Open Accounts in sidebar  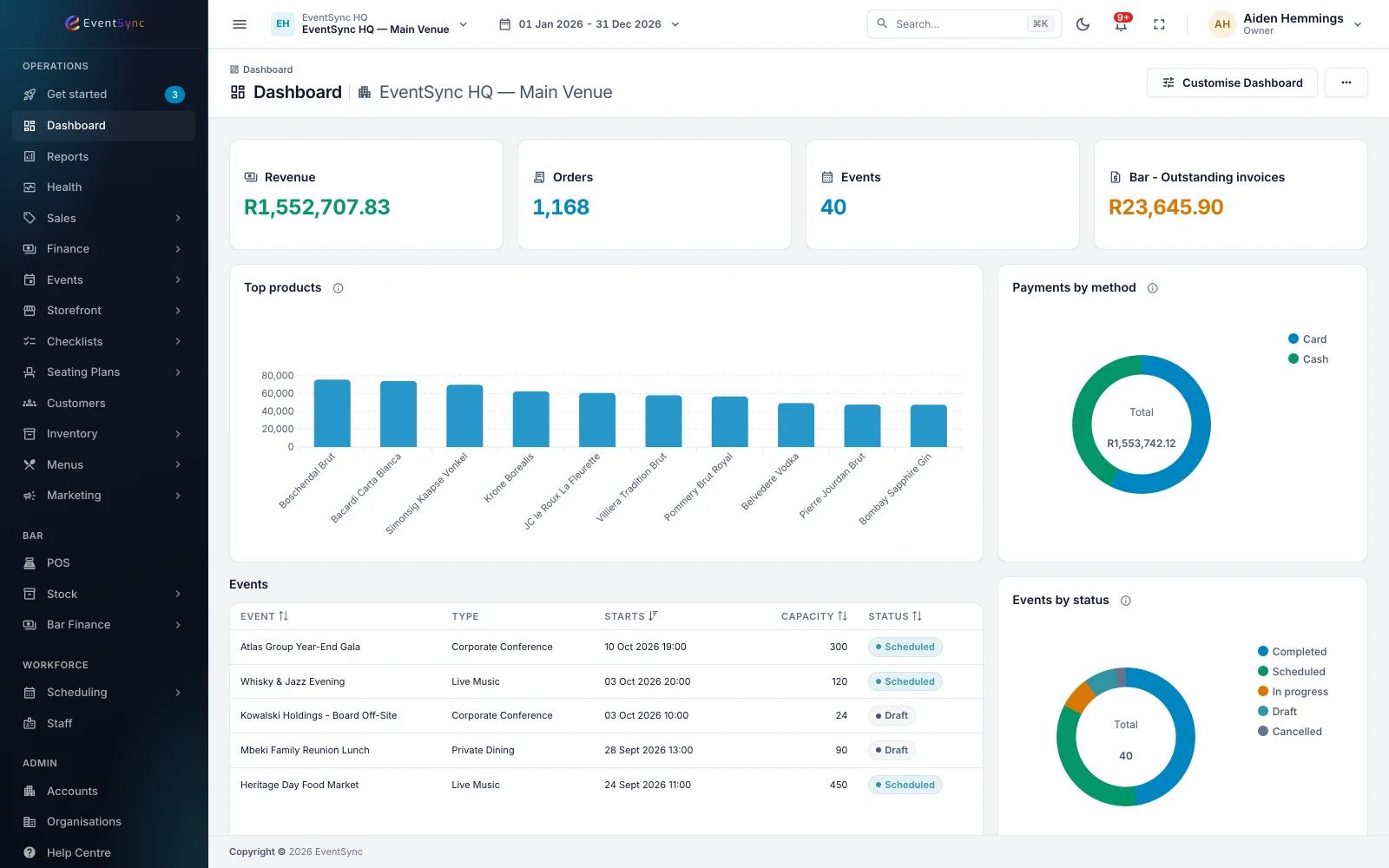(x=104, y=791)
